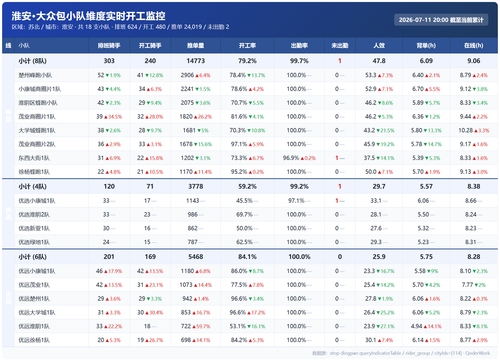
Task: Select the 人效 column header
Action: coord(379,45)
